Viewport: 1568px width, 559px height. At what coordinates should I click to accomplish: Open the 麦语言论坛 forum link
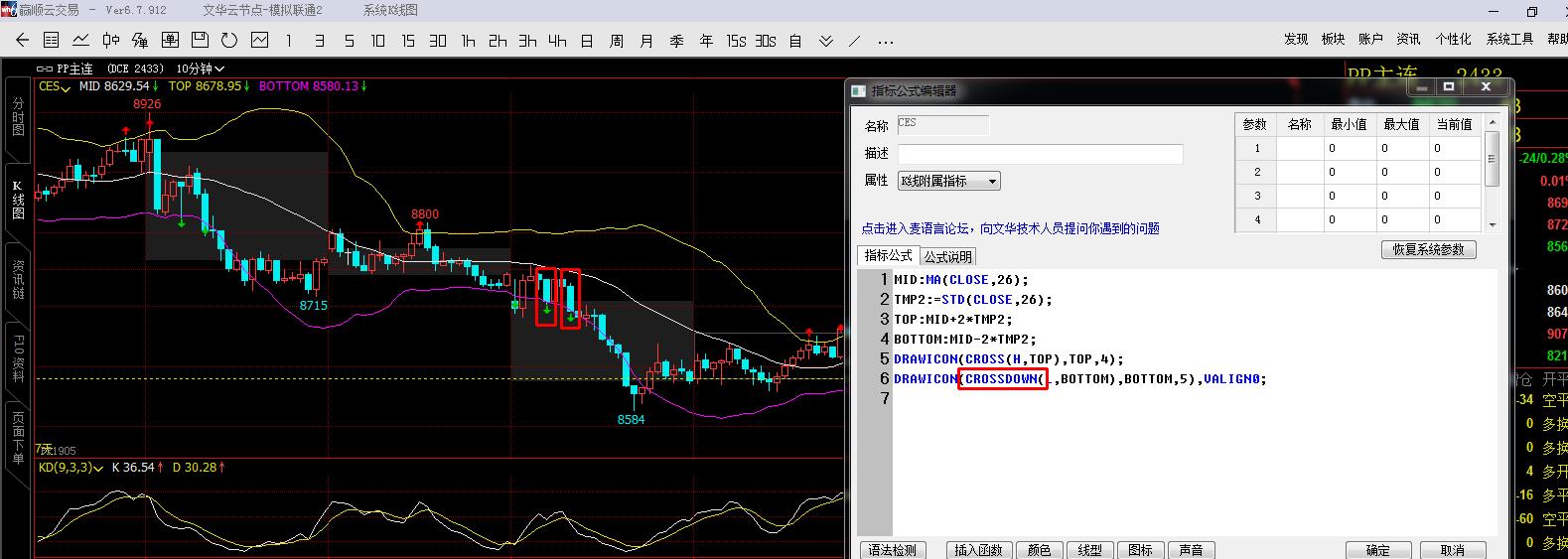[1010, 228]
